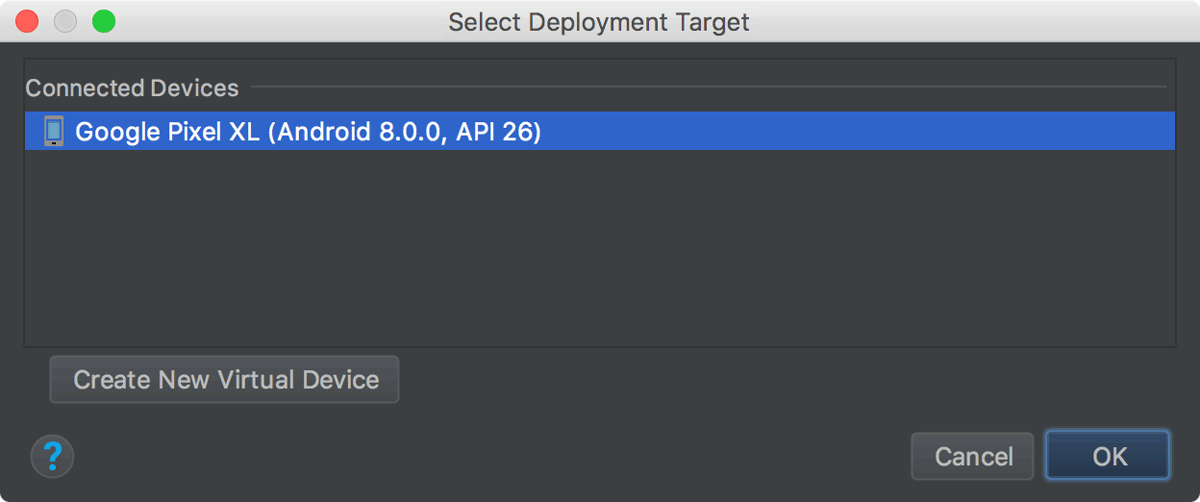This screenshot has height=502, width=1200.
Task: Click the phone icon beside Google Pixel XL
Action: (x=54, y=131)
